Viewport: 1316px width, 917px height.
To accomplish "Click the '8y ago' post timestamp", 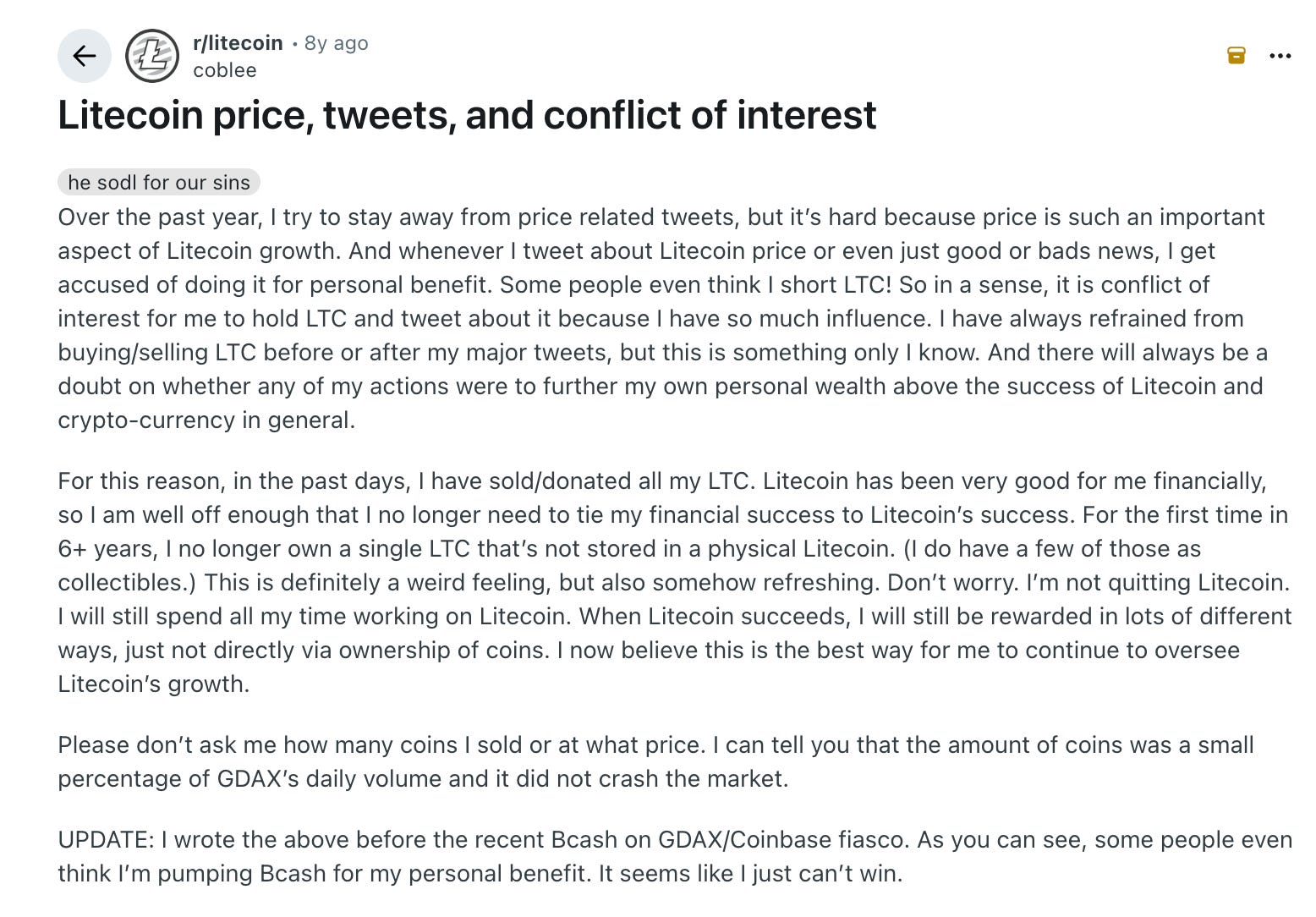I will pyautogui.click(x=336, y=43).
